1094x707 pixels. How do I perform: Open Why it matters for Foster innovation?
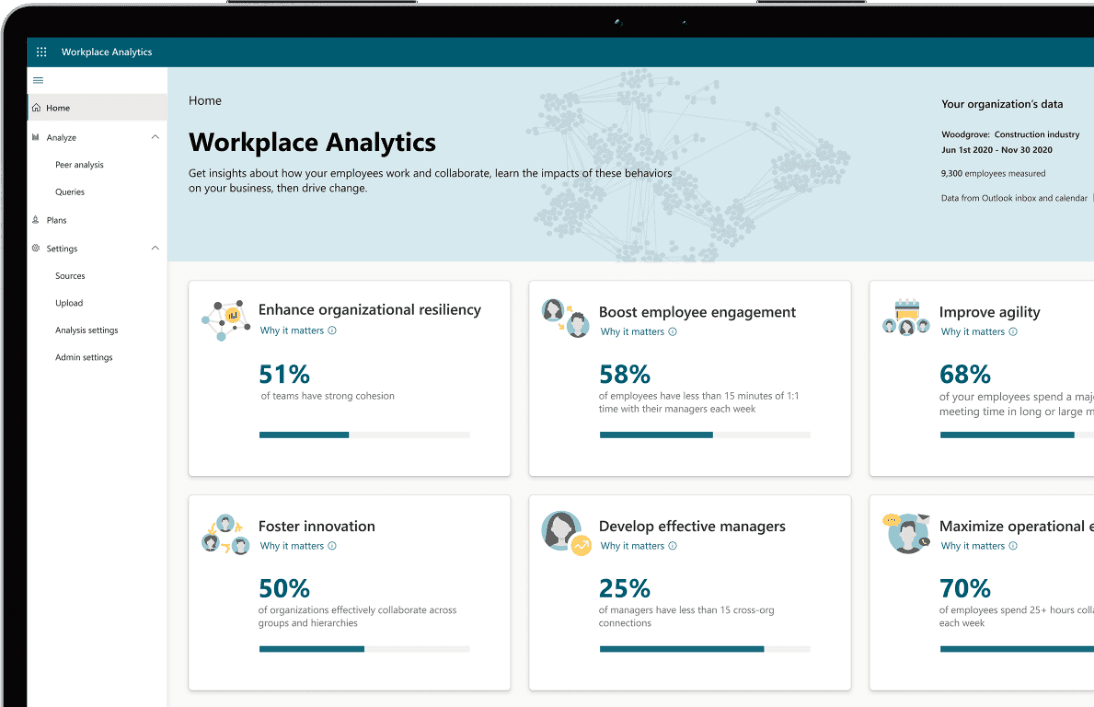[292, 546]
